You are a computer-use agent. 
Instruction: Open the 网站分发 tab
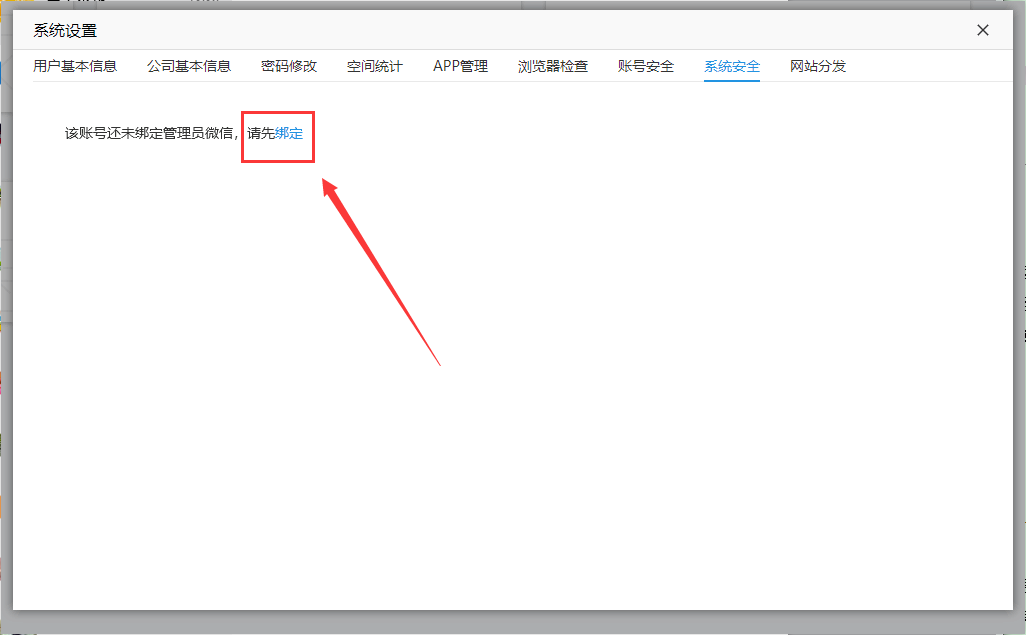pos(818,66)
